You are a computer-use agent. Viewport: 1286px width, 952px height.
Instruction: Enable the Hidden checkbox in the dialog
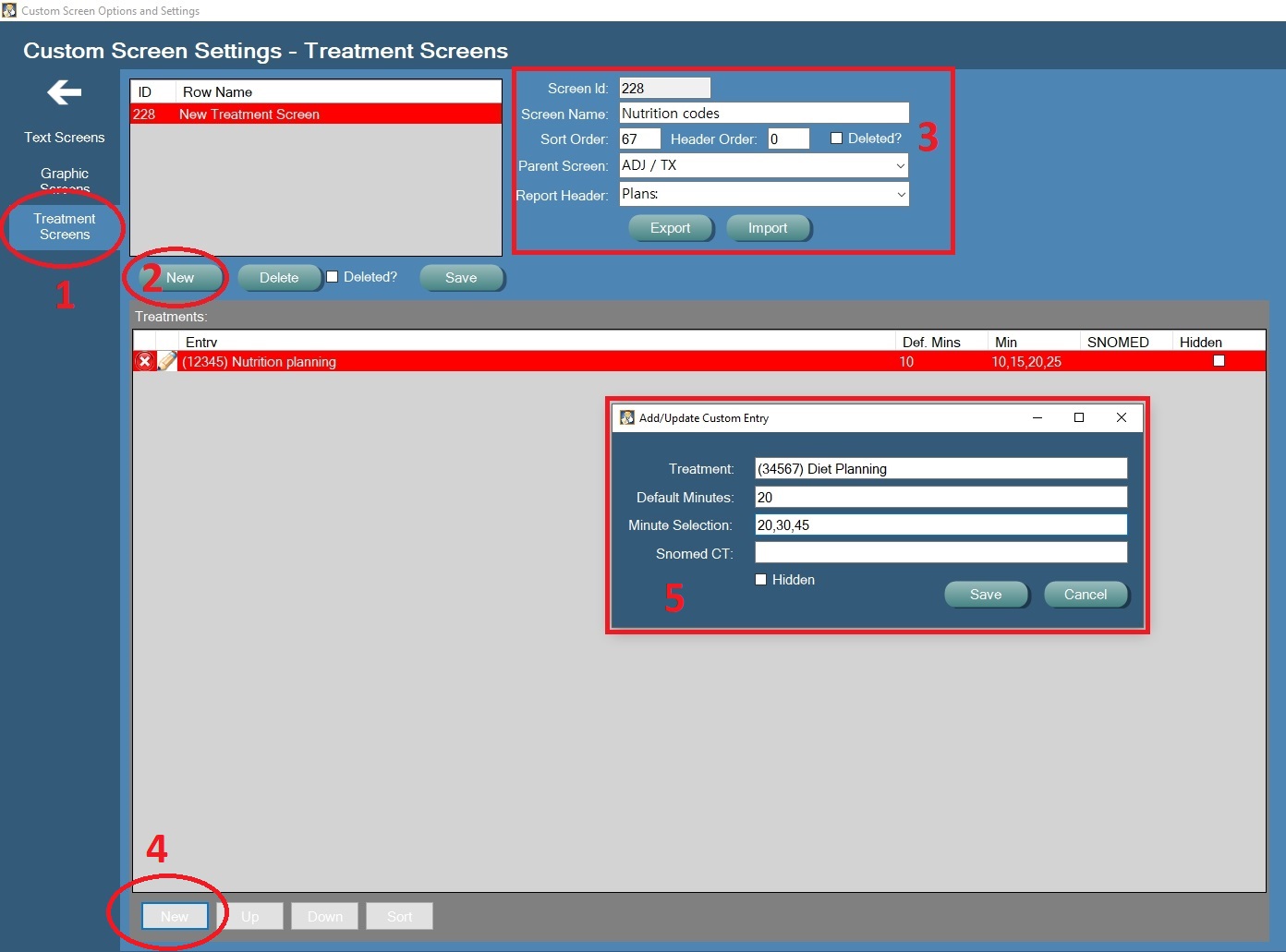tap(761, 579)
